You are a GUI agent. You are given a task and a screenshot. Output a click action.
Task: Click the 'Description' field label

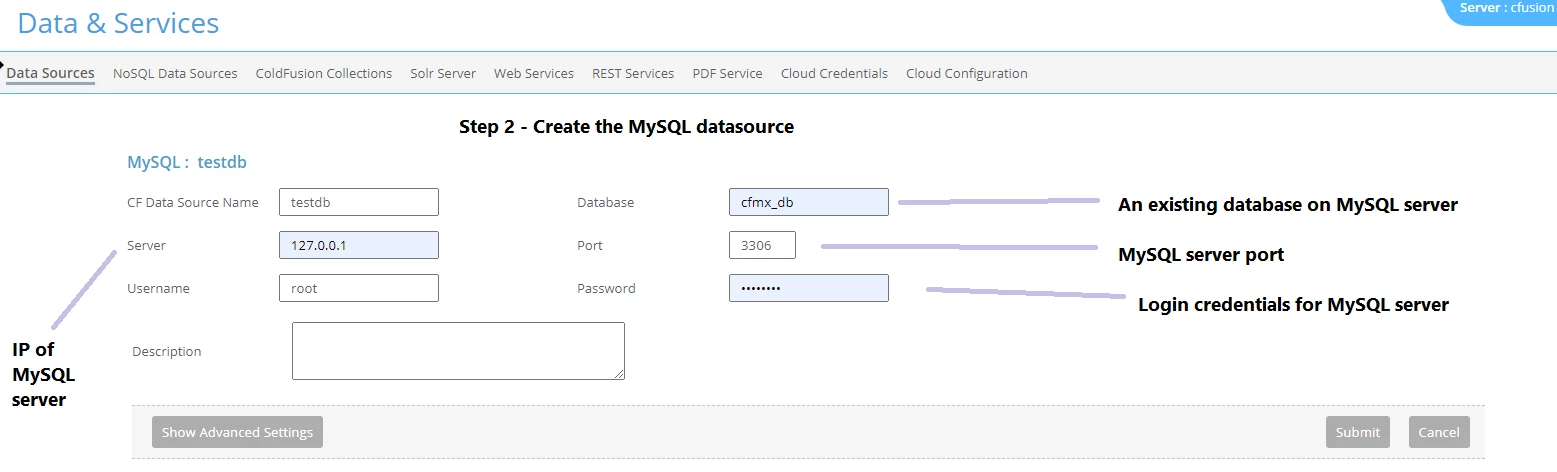(167, 351)
